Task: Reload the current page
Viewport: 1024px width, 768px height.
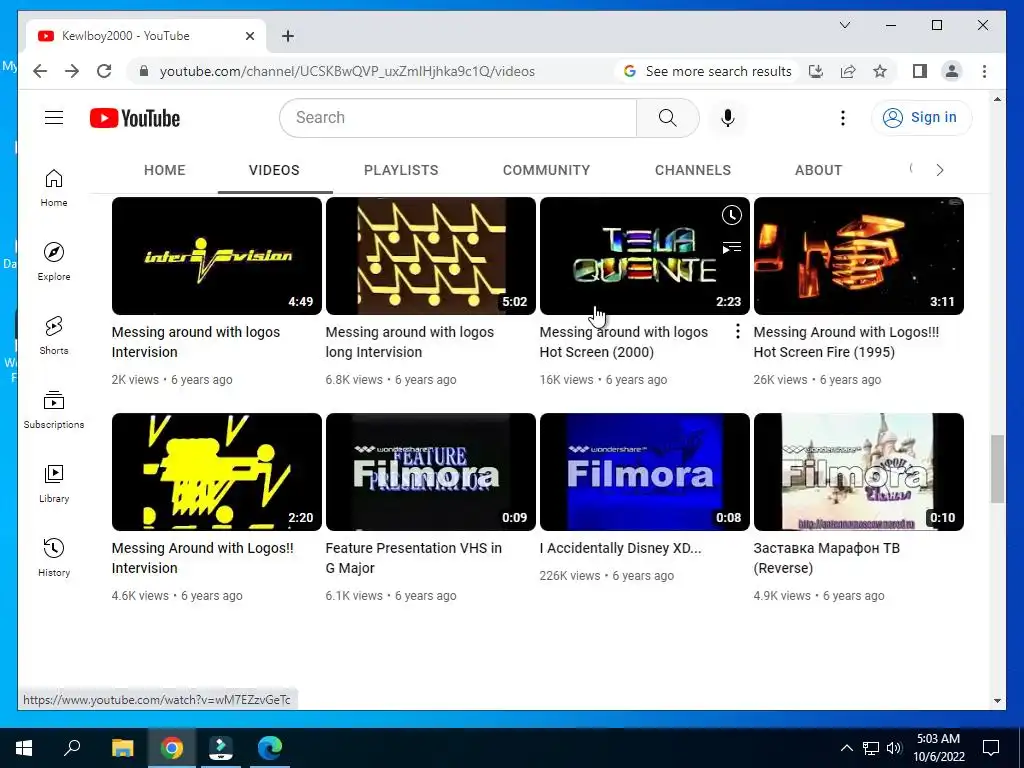Action: pyautogui.click(x=104, y=71)
